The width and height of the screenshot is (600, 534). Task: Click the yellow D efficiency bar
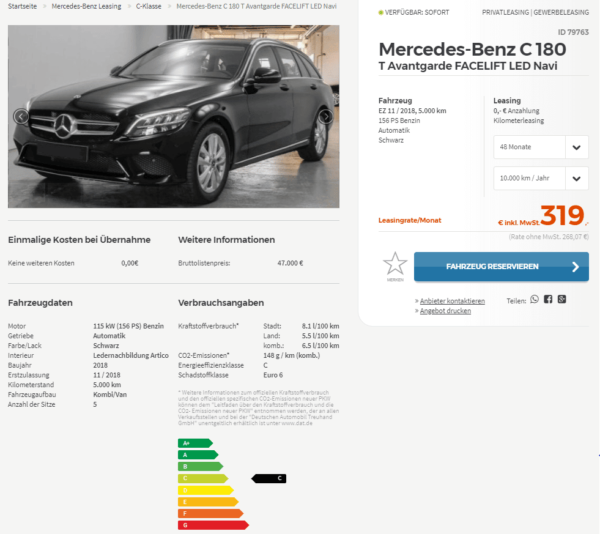point(205,490)
